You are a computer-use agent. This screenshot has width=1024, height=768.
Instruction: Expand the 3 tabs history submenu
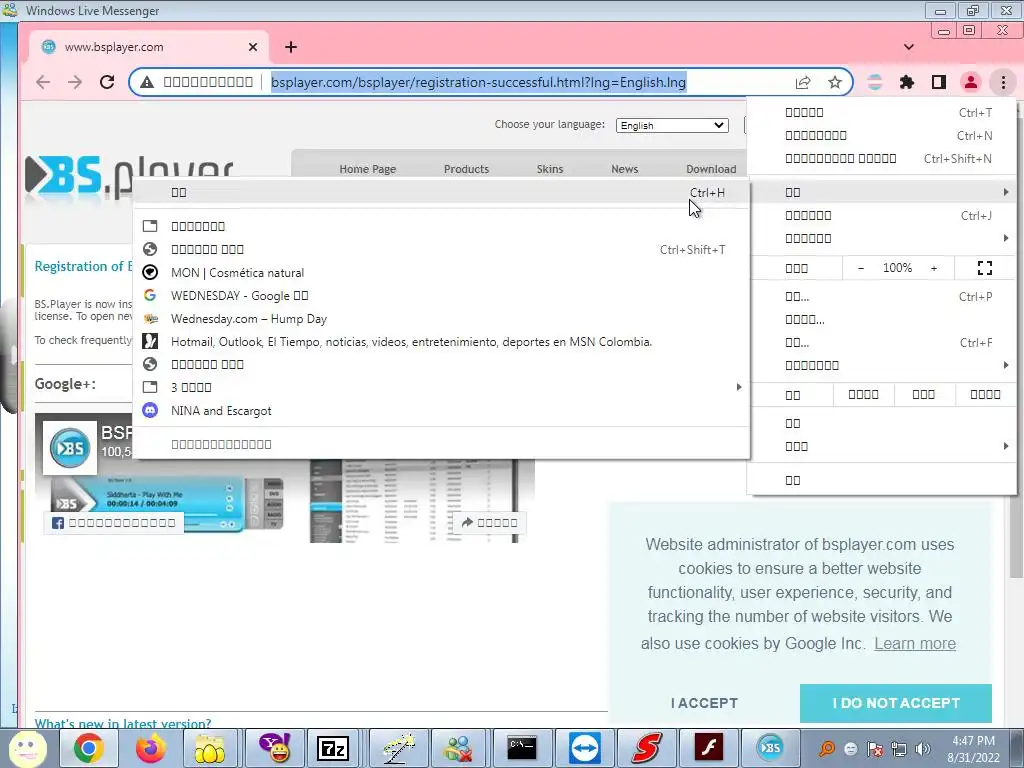(x=441, y=387)
